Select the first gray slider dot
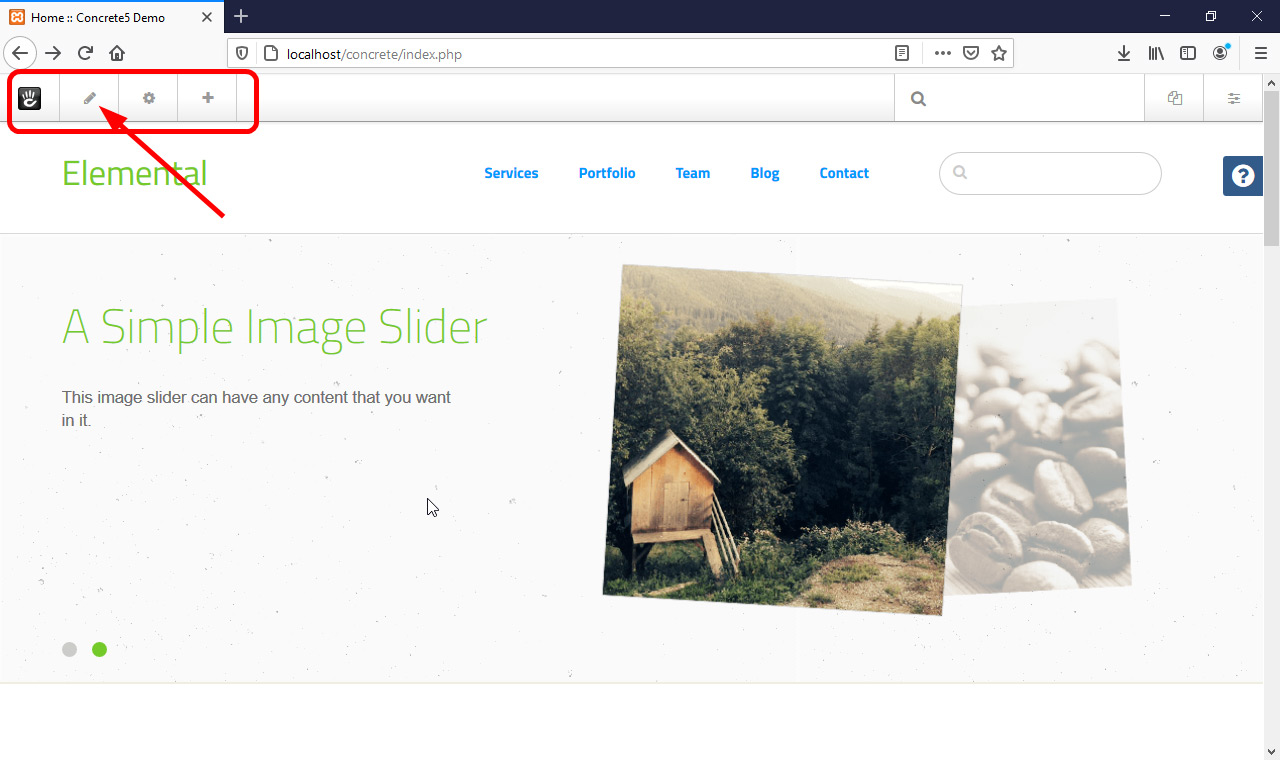The image size is (1280, 760). coord(69,649)
